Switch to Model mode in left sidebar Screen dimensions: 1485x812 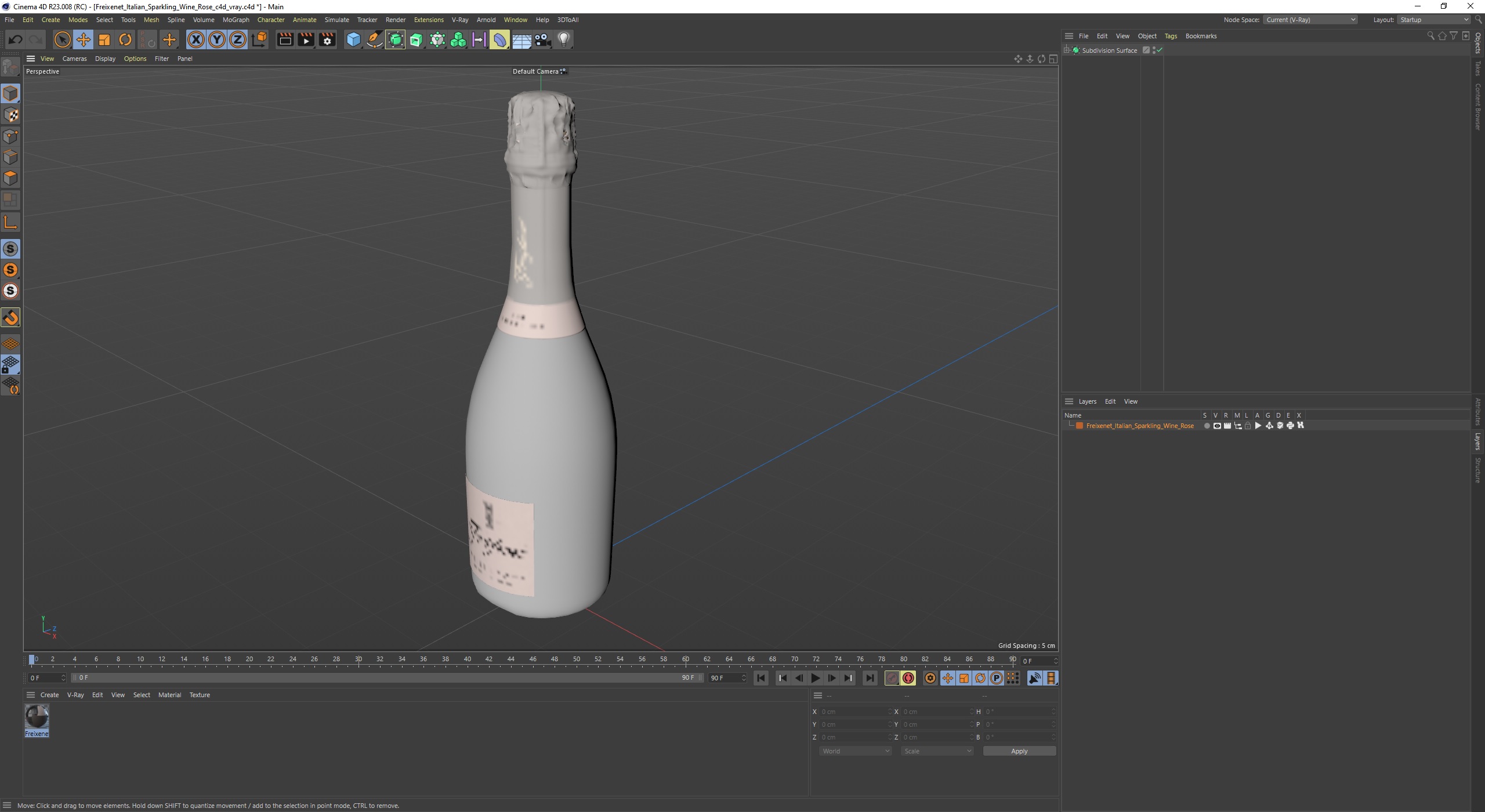pos(10,93)
